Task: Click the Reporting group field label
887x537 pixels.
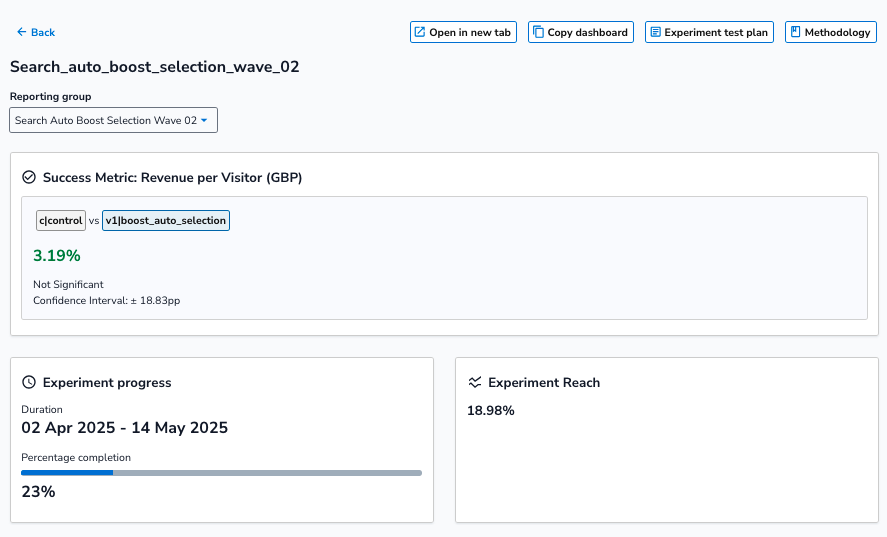Action: (x=50, y=97)
